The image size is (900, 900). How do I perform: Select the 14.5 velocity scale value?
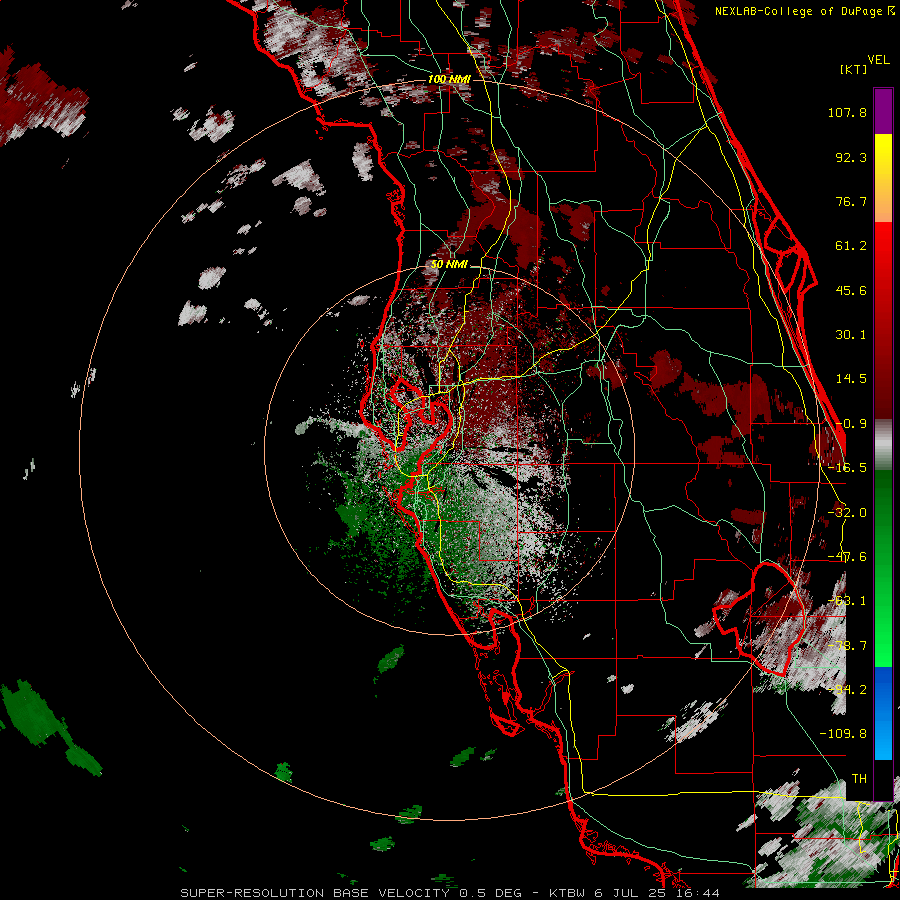click(x=851, y=379)
